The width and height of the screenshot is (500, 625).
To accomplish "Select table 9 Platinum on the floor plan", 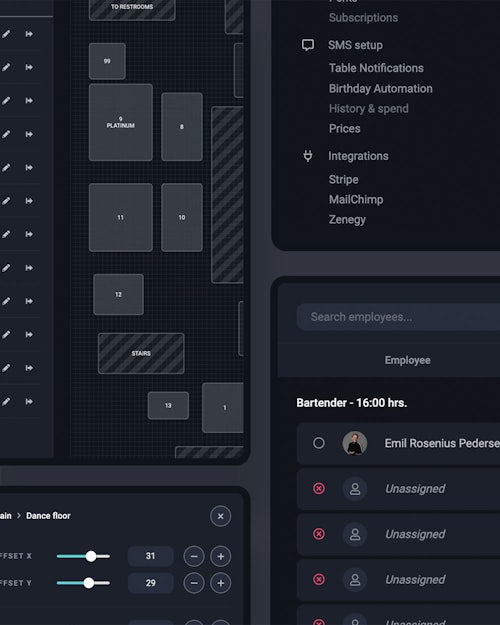I will (121, 122).
